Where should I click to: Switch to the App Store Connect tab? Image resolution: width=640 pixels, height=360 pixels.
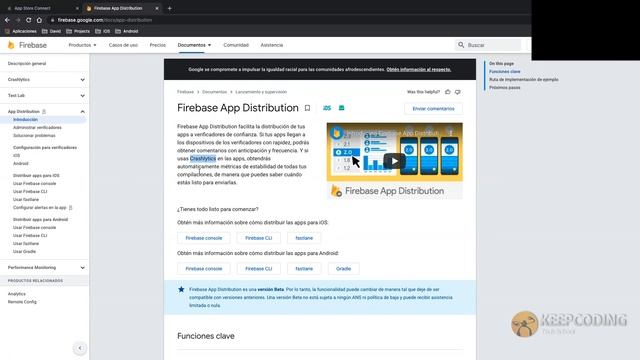pos(42,8)
